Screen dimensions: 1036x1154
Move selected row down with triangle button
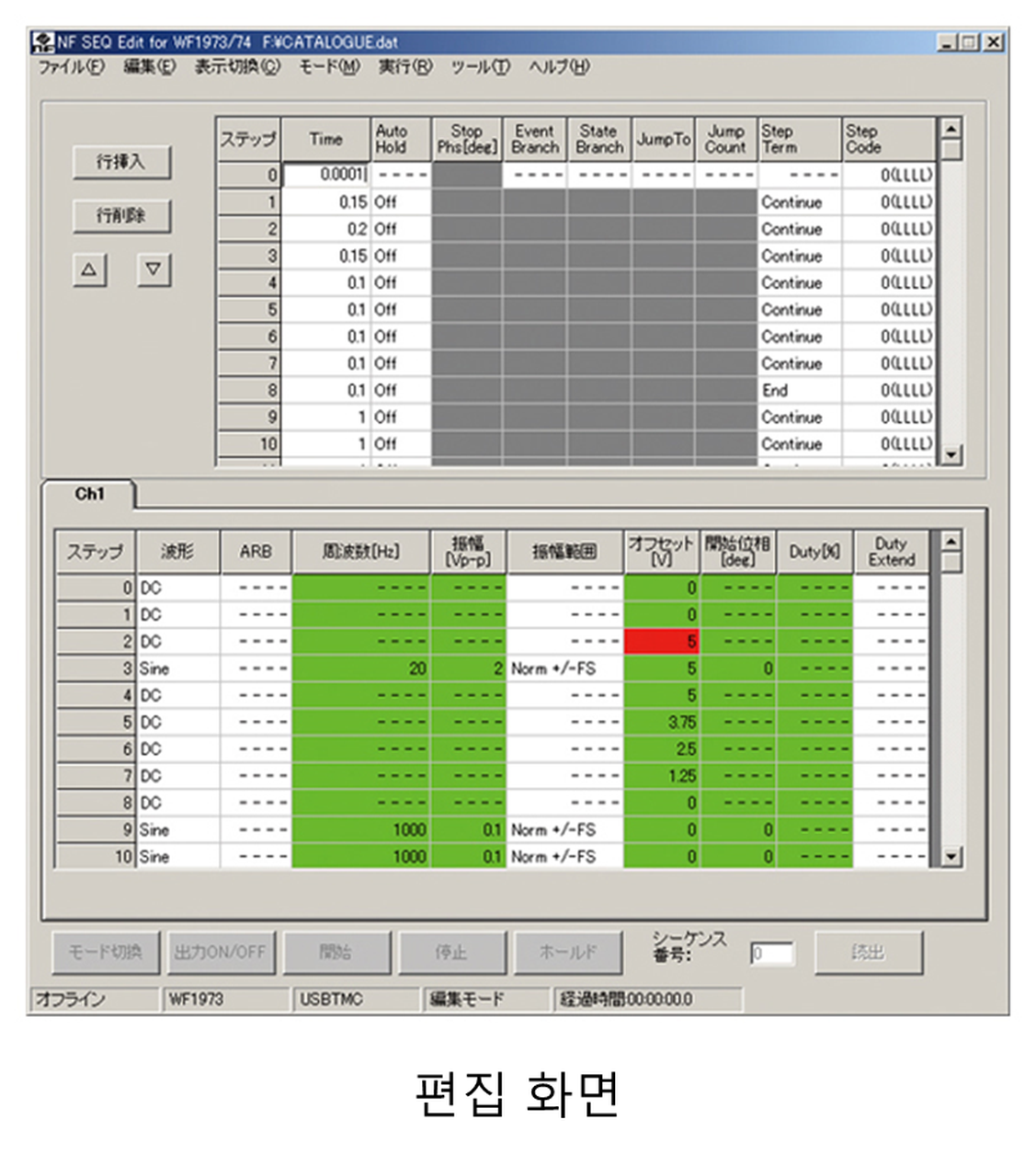tap(154, 269)
